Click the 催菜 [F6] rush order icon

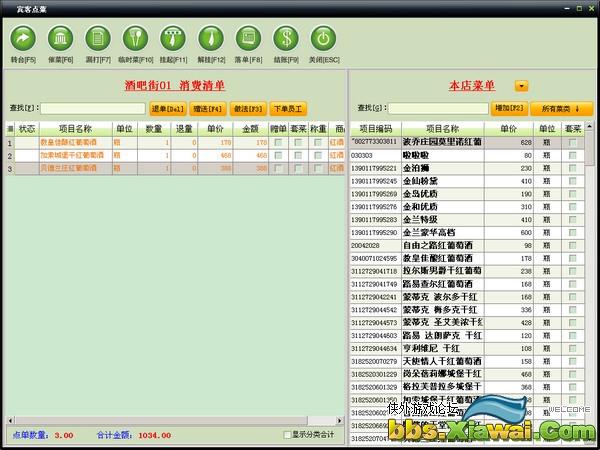point(60,39)
